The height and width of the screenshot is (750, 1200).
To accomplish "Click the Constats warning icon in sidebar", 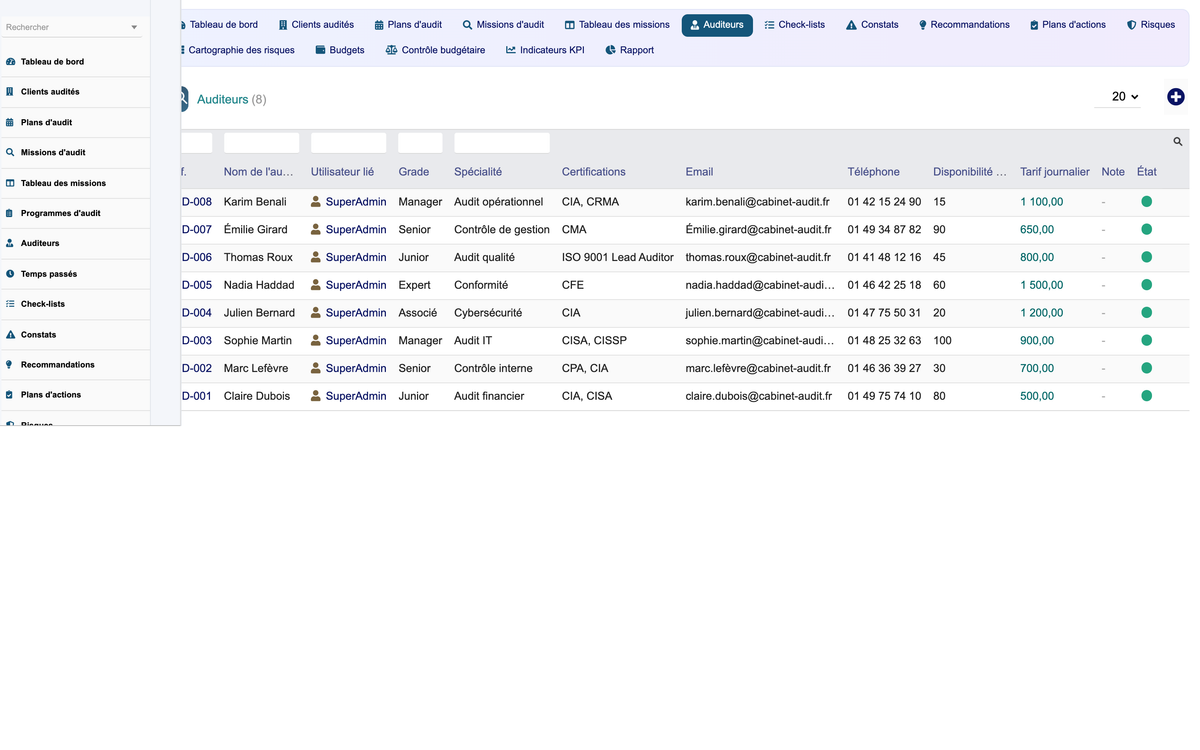I will [10, 335].
